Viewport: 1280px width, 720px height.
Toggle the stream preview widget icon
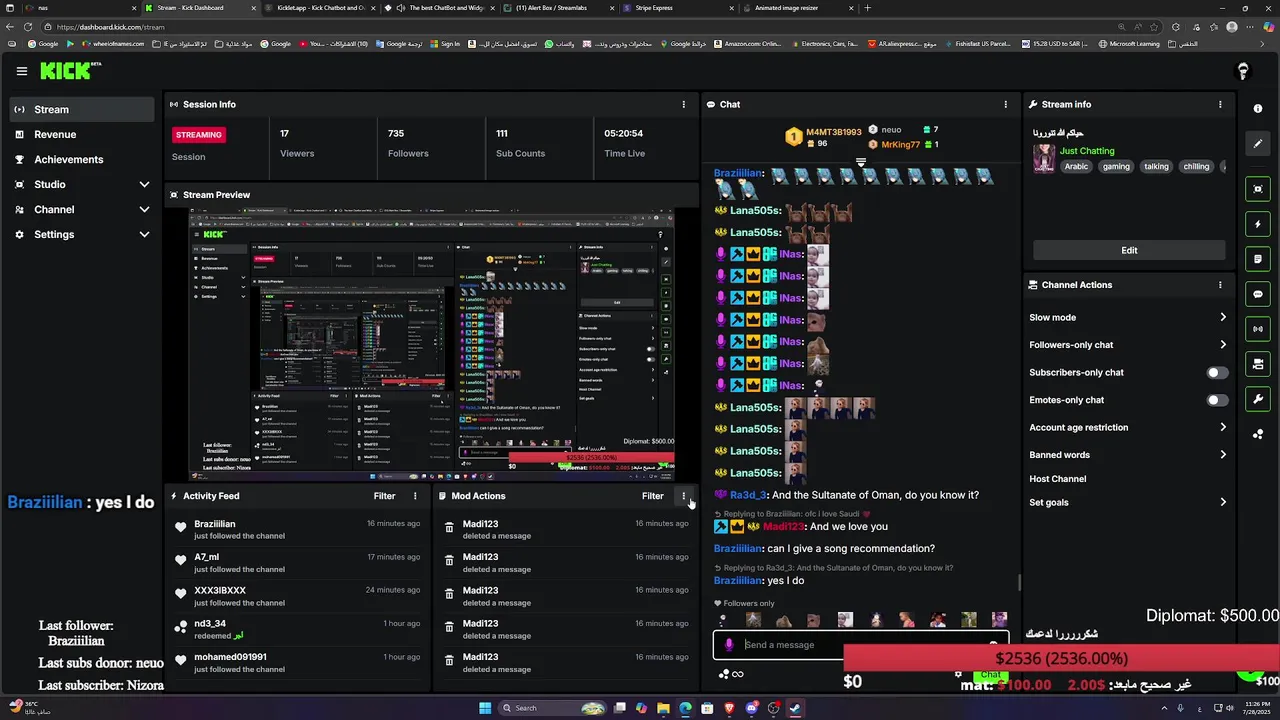pyautogui.click(x=1258, y=189)
